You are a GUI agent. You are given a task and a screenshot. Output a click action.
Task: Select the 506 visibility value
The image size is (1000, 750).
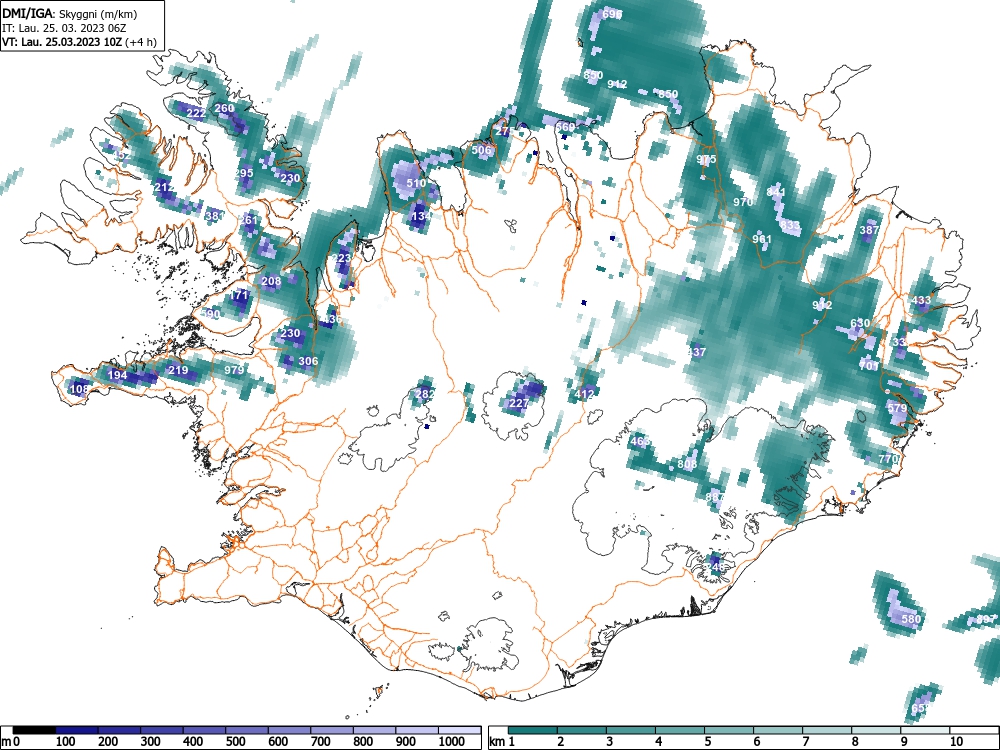click(x=482, y=150)
